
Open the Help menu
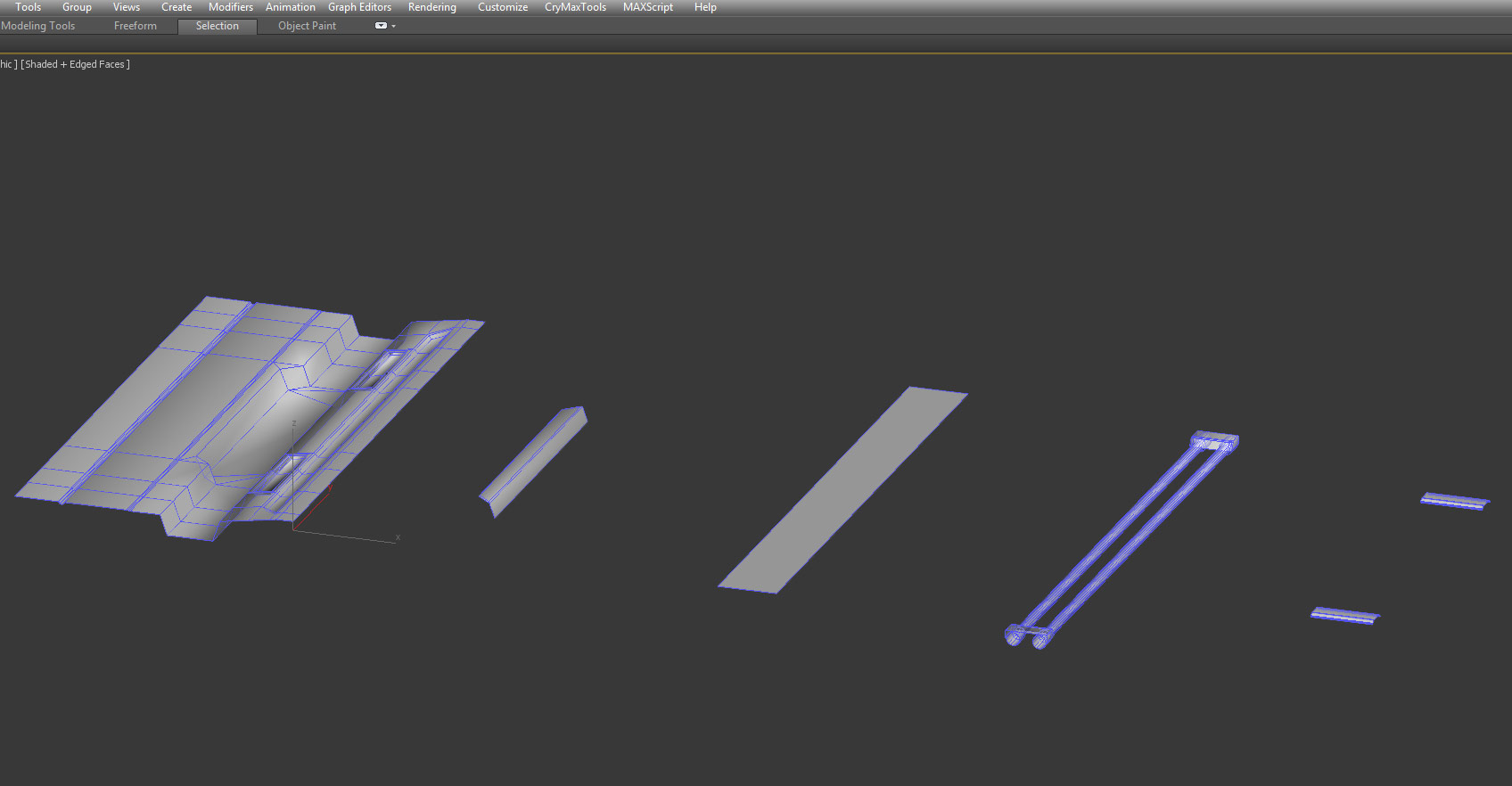pyautogui.click(x=705, y=7)
